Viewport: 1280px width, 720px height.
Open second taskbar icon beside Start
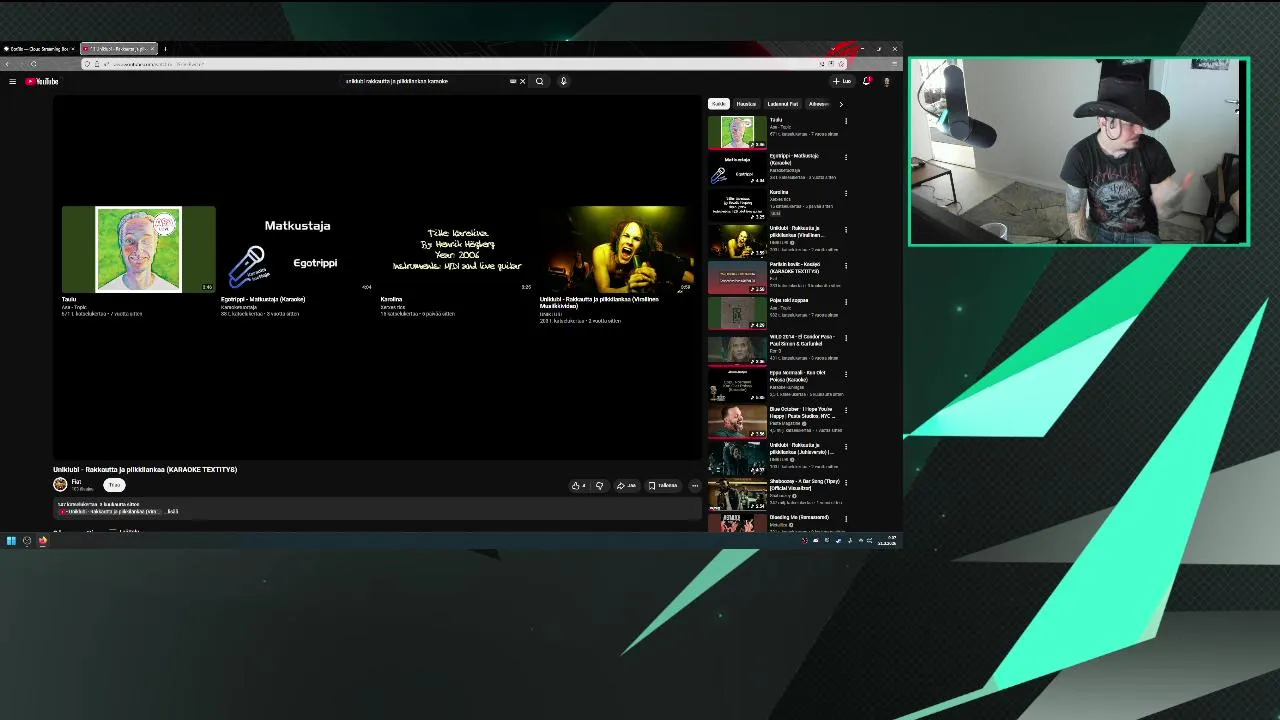27,541
